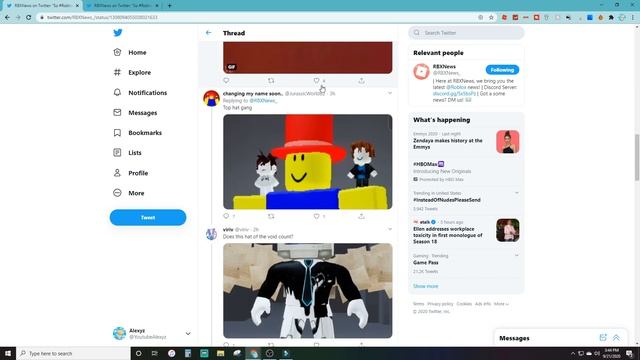This screenshot has height=360, width=640.
Task: Open the footer More dropdown
Action: [x=501, y=304]
